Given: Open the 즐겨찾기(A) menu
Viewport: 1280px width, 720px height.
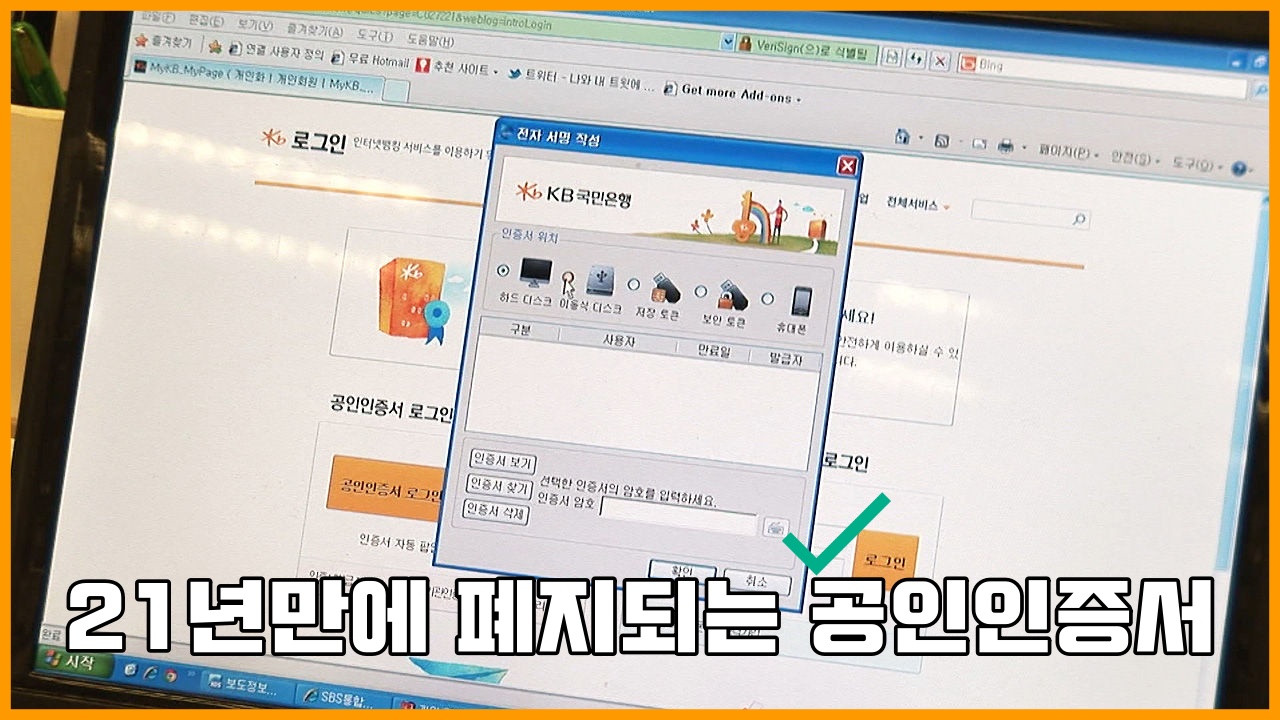Looking at the screenshot, I should [315, 30].
